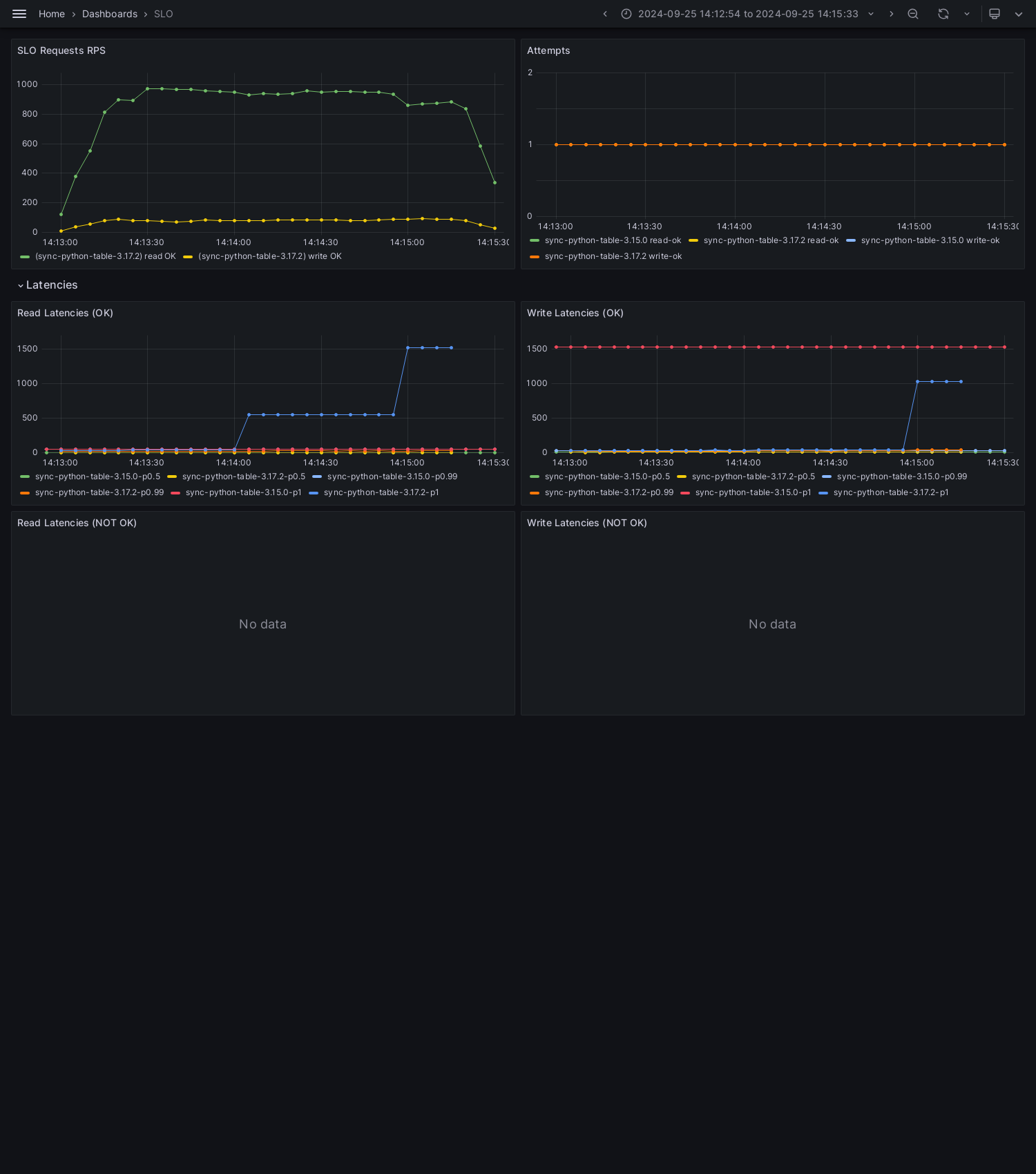Shift time range forward with right arrow
Viewport: 1036px width, 1174px height.
[891, 14]
